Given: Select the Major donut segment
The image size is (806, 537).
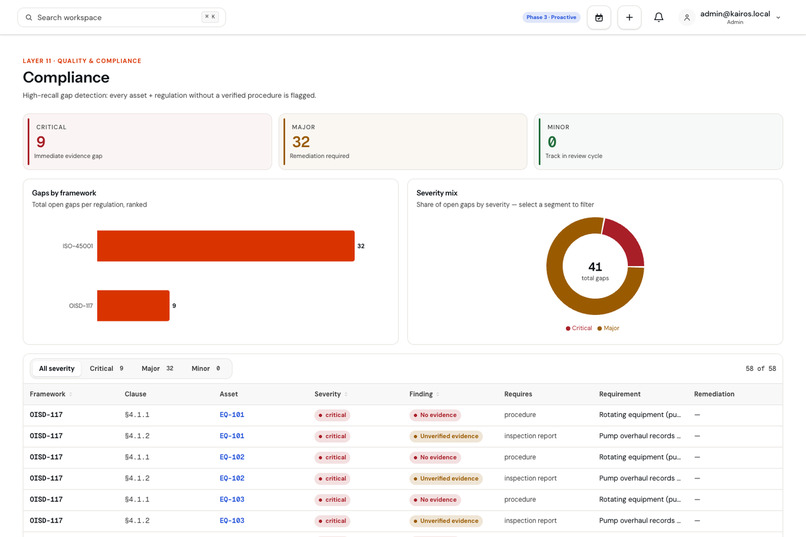Looking at the screenshot, I should [x=568, y=288].
